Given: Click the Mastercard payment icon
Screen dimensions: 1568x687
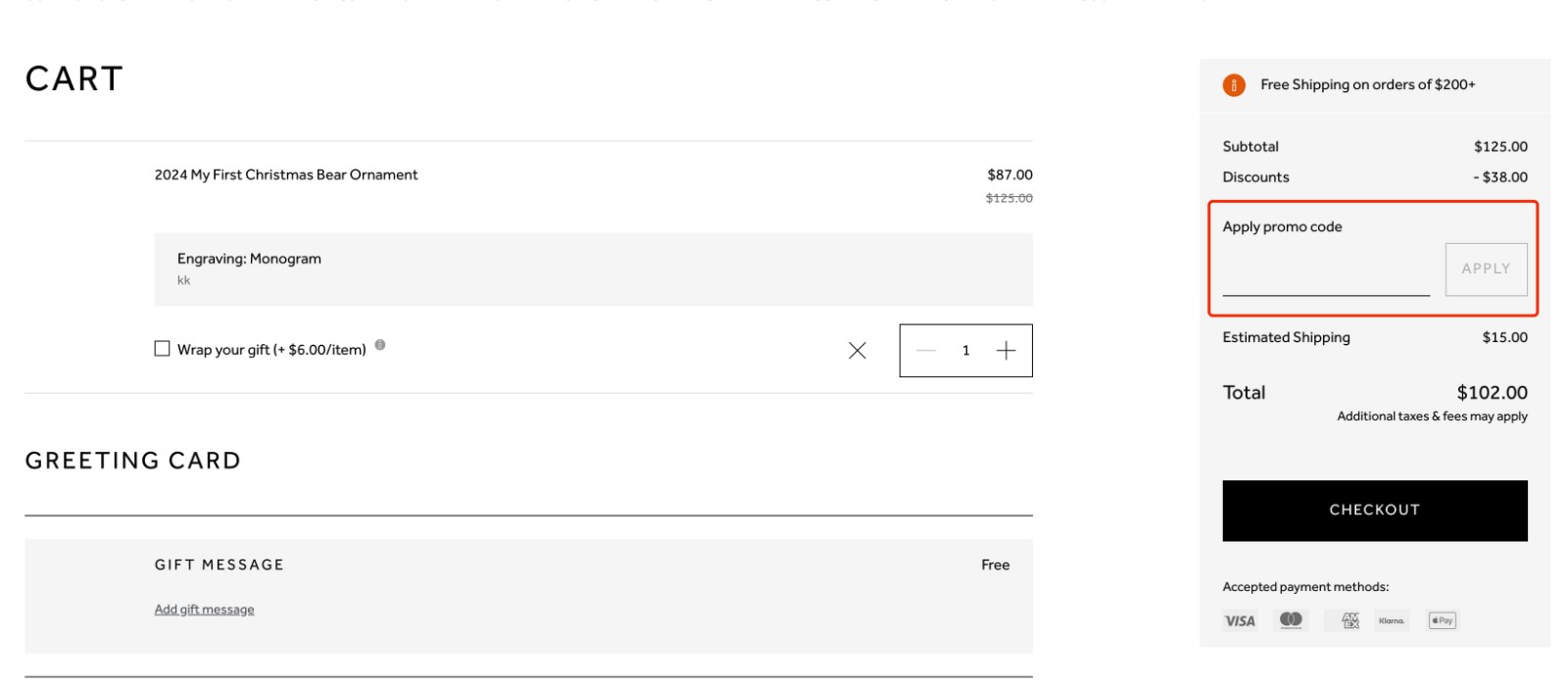Looking at the screenshot, I should pyautogui.click(x=1291, y=619).
